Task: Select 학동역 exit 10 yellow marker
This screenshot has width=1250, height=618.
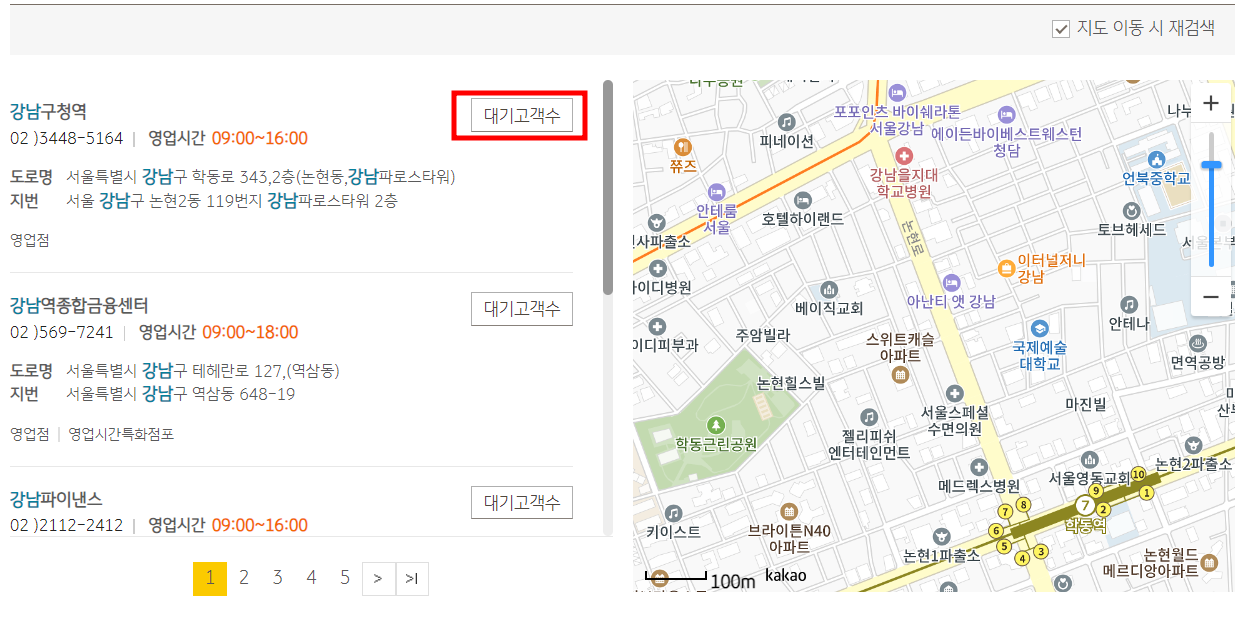Action: click(1138, 474)
